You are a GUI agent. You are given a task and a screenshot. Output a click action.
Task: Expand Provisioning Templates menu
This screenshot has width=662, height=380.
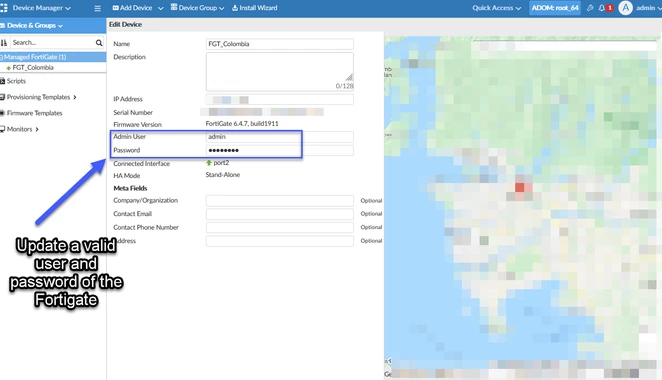click(x=41, y=97)
